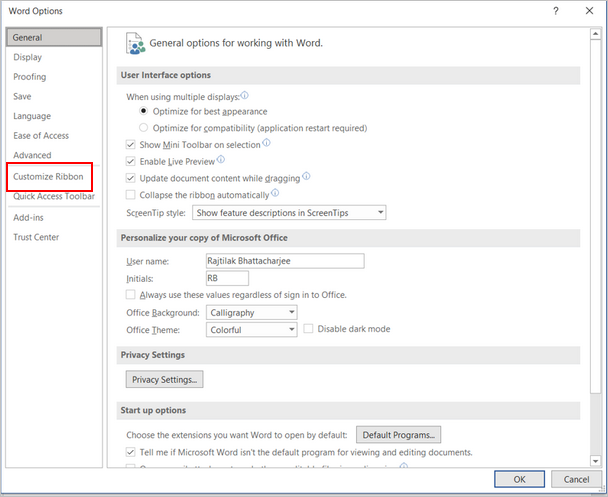Click the Cancel button

(576, 479)
